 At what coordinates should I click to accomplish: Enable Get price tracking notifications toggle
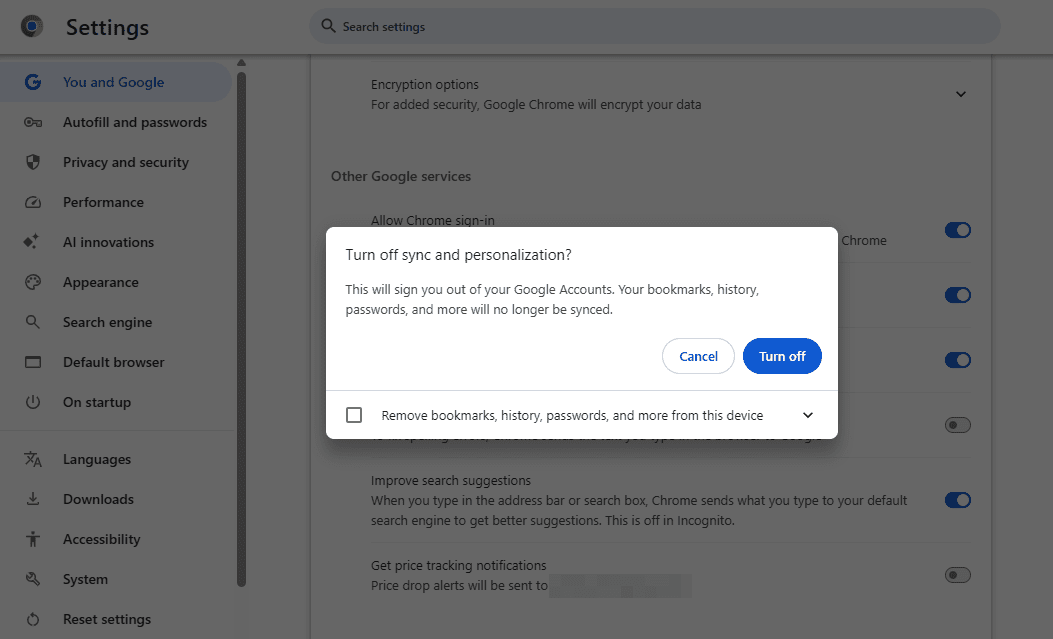pos(957,575)
